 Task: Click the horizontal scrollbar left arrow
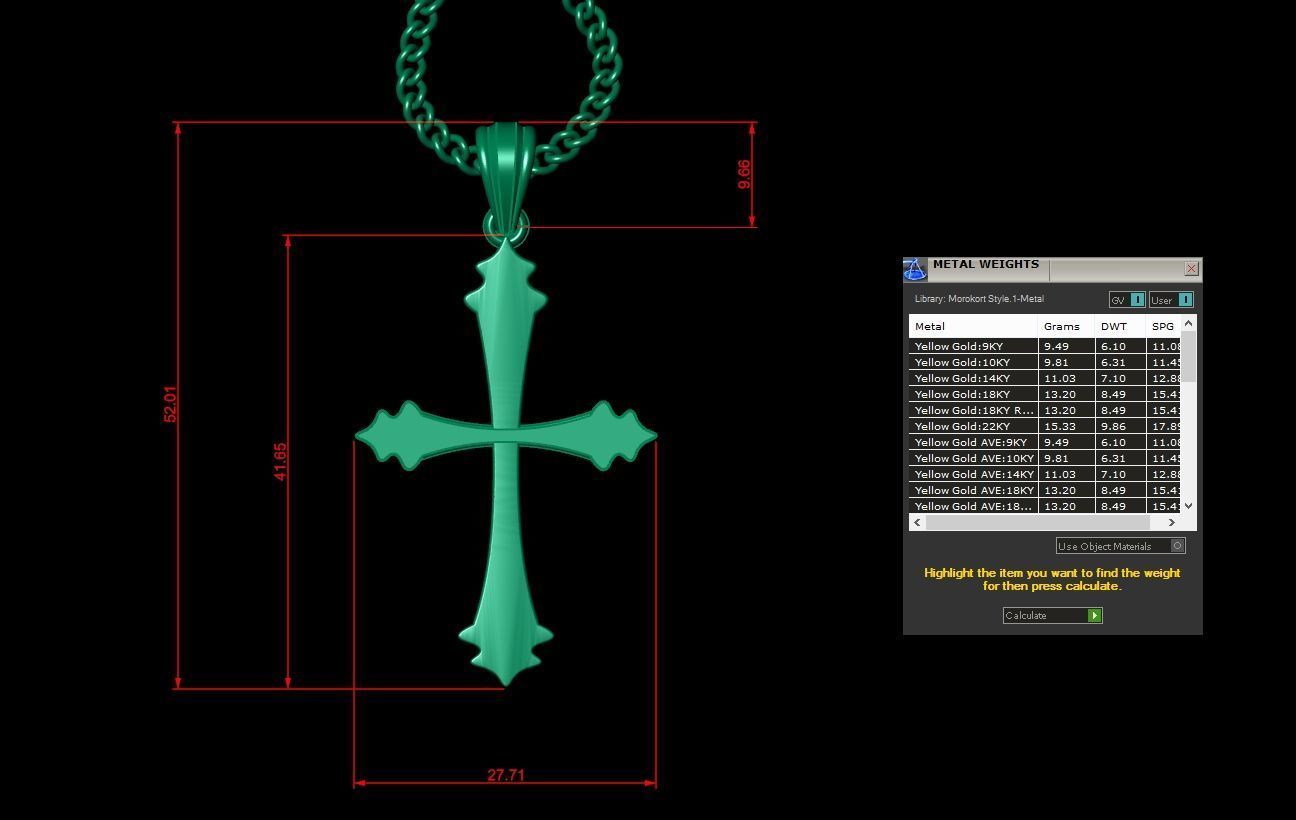tap(918, 522)
